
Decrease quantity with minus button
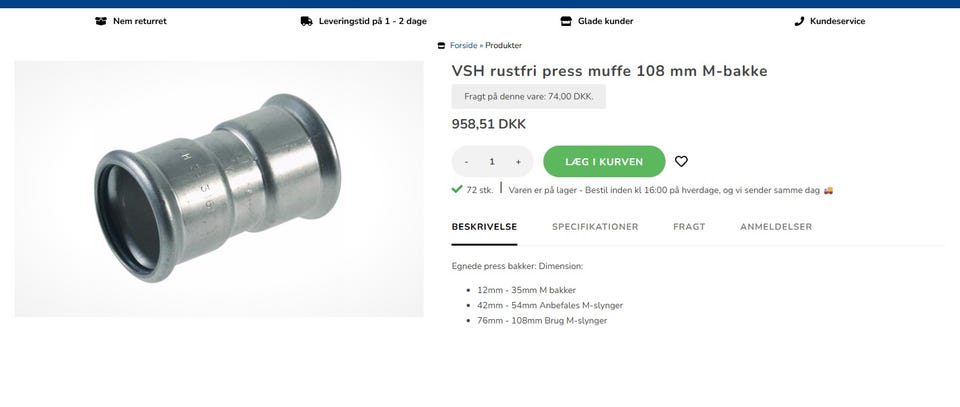coord(467,162)
